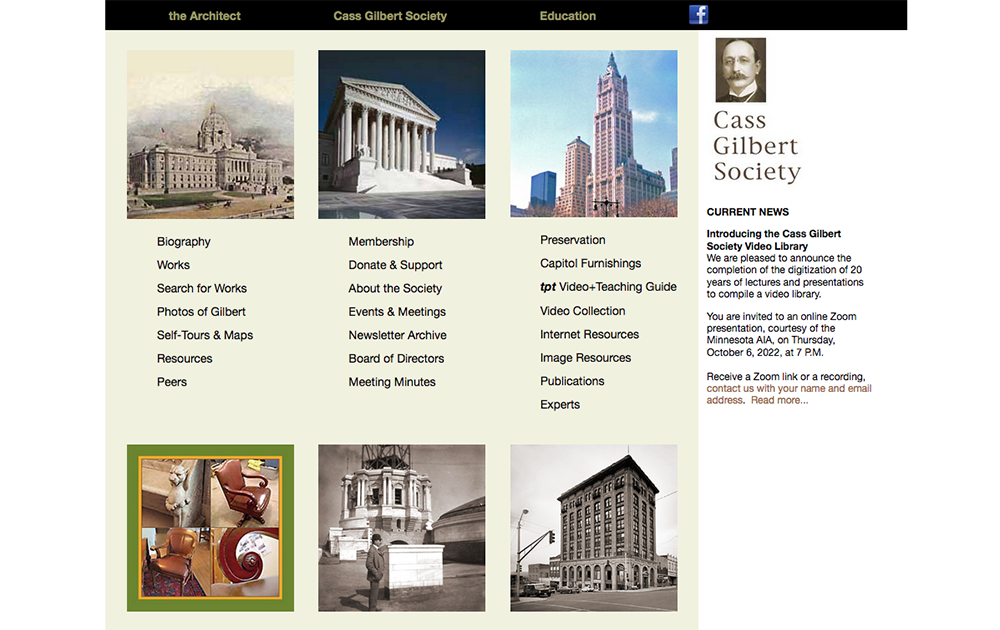Click the capitol dome construction photo
Image resolution: width=1000 pixels, height=630 pixels.
click(401, 527)
